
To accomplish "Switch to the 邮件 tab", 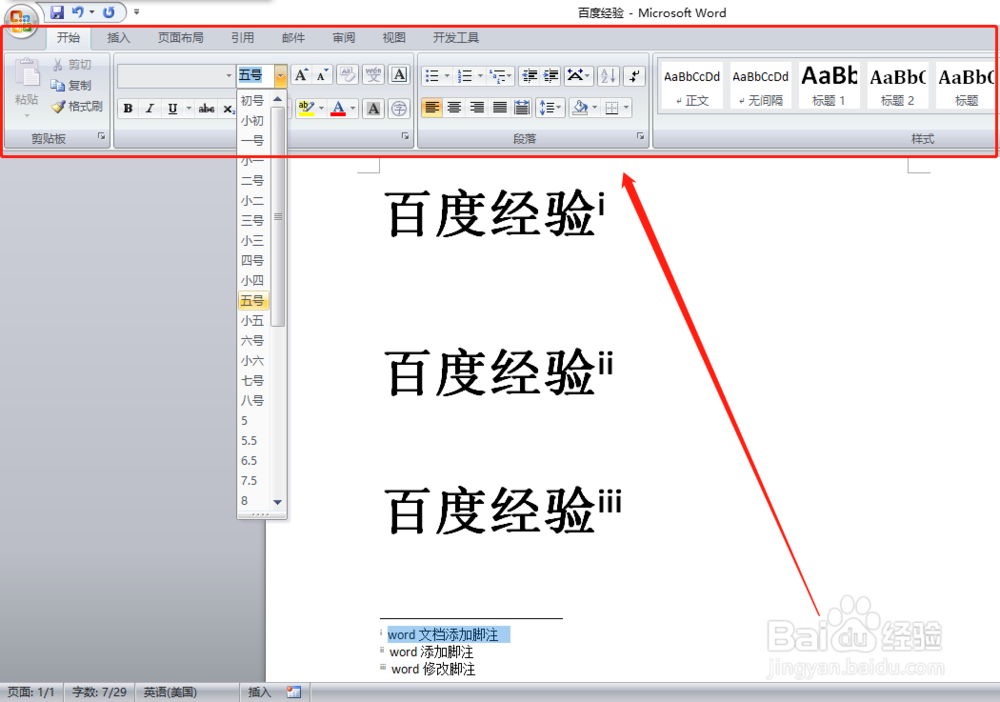I will pos(293,38).
